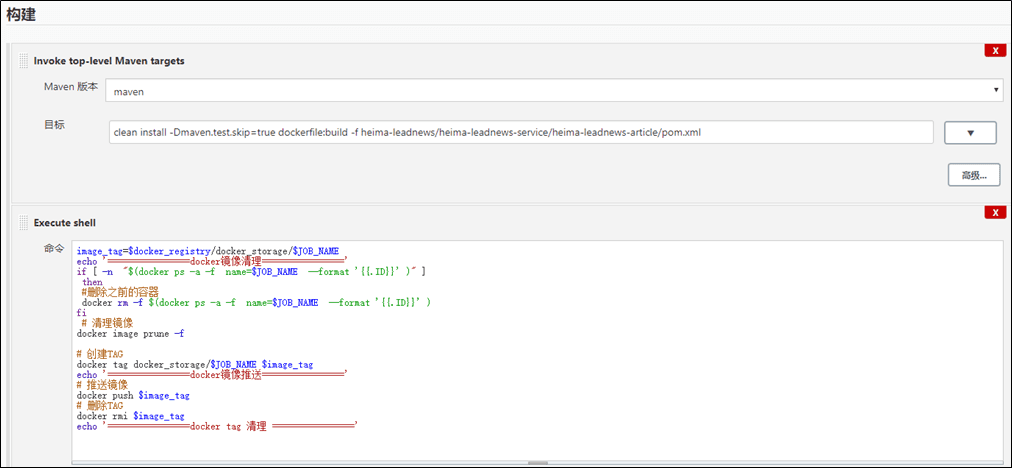Grab the Maven targets step drag handle
The width and height of the screenshot is (1012, 468).
coord(24,61)
